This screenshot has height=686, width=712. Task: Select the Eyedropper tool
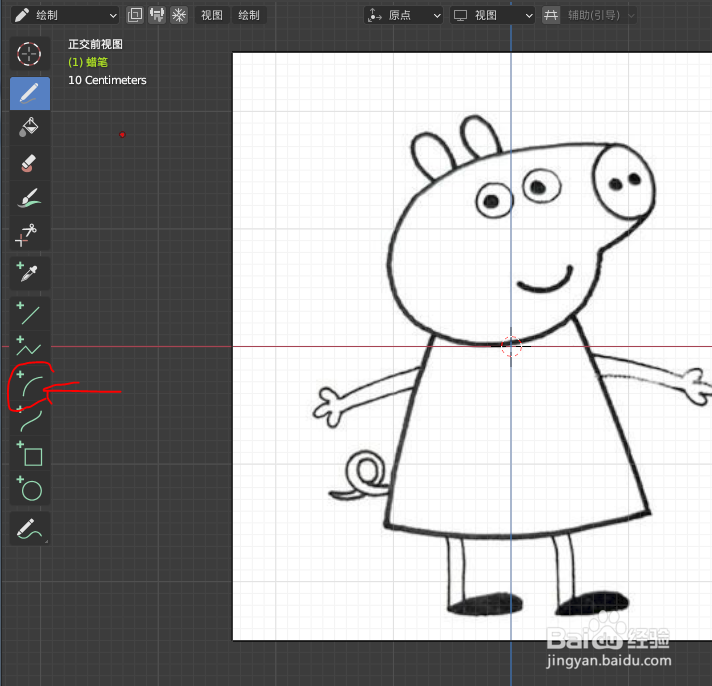(30, 272)
